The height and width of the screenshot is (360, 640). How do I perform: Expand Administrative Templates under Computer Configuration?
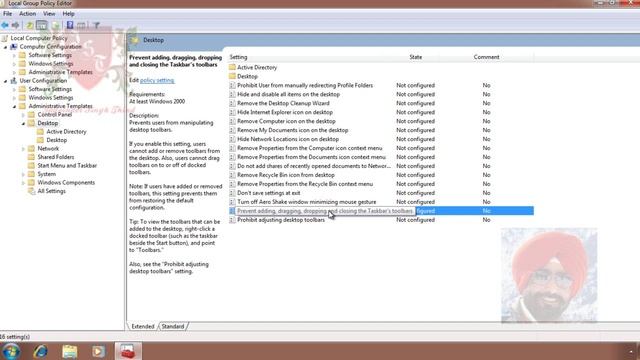click(14, 73)
